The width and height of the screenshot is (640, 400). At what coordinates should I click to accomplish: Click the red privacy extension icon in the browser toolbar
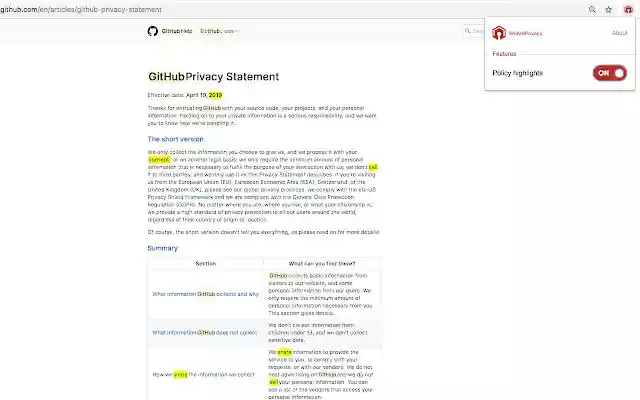point(628,9)
